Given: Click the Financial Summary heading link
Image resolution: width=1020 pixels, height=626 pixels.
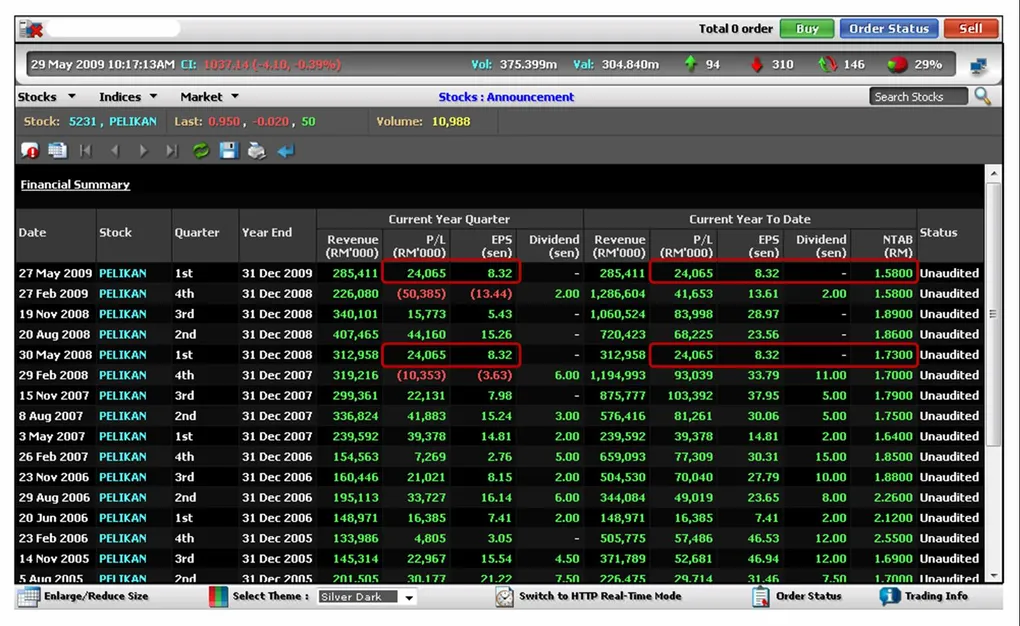Looking at the screenshot, I should click(75, 185).
